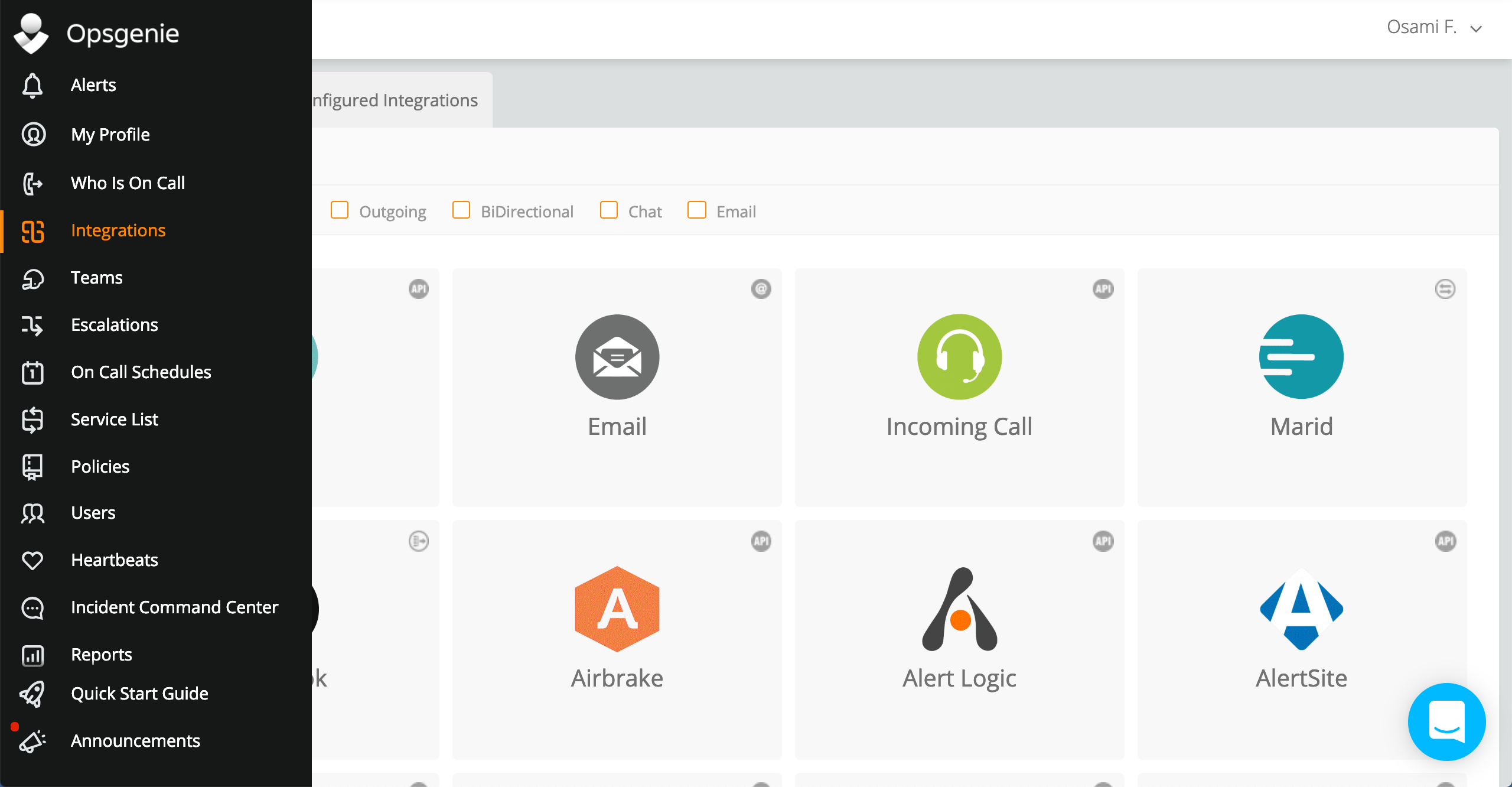Go to Teams in the sidebar

tap(97, 278)
